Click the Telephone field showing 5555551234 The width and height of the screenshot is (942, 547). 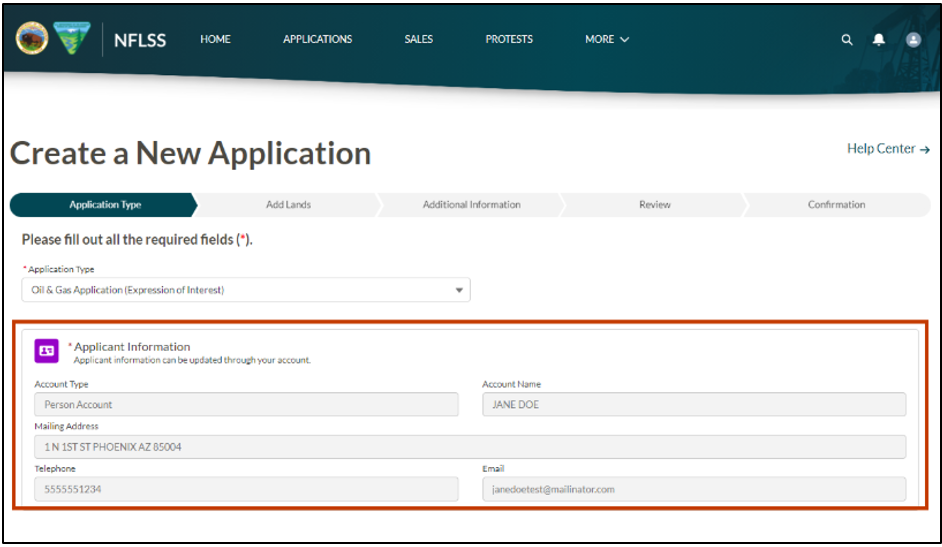pyautogui.click(x=246, y=489)
